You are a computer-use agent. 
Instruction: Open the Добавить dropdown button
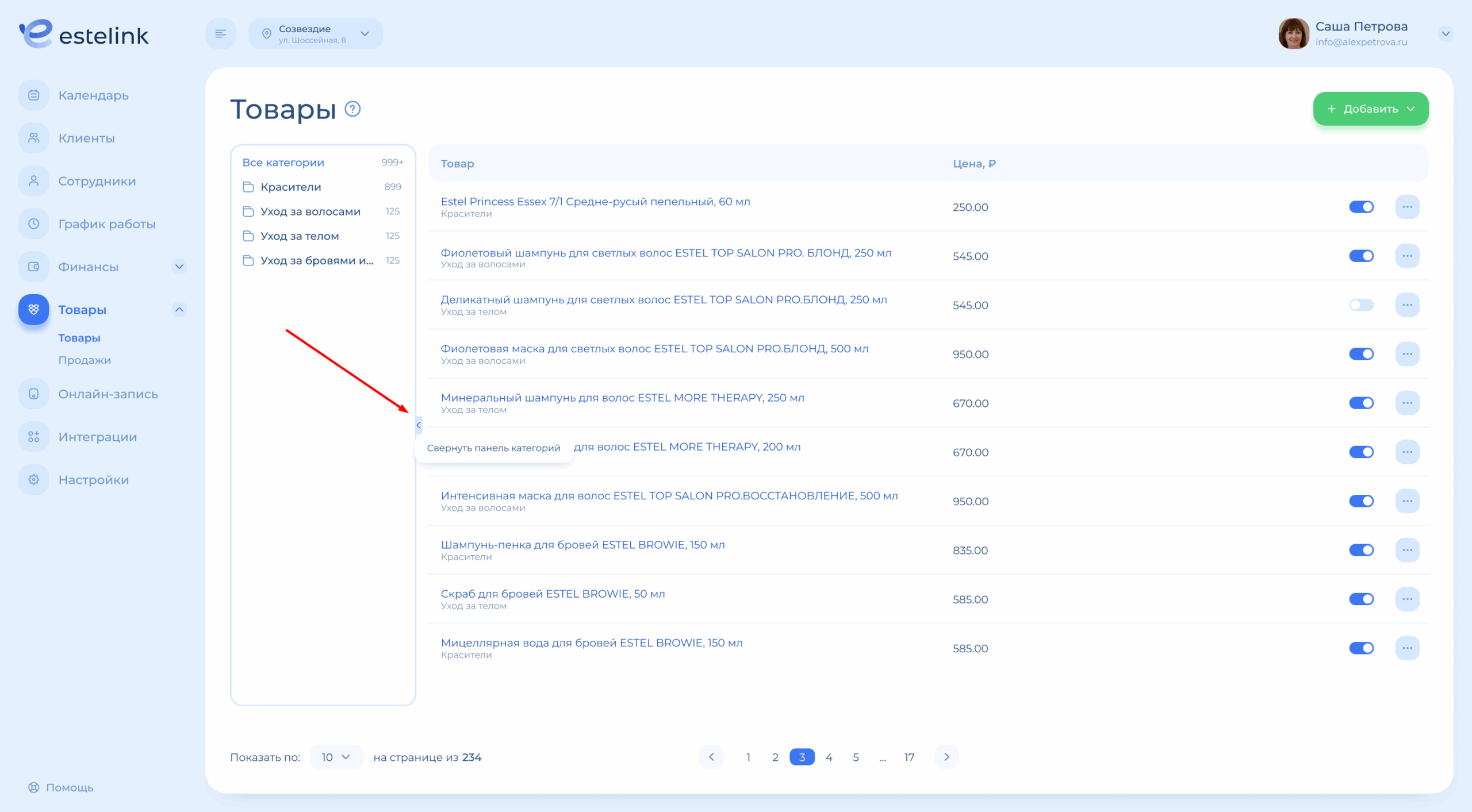(1370, 109)
